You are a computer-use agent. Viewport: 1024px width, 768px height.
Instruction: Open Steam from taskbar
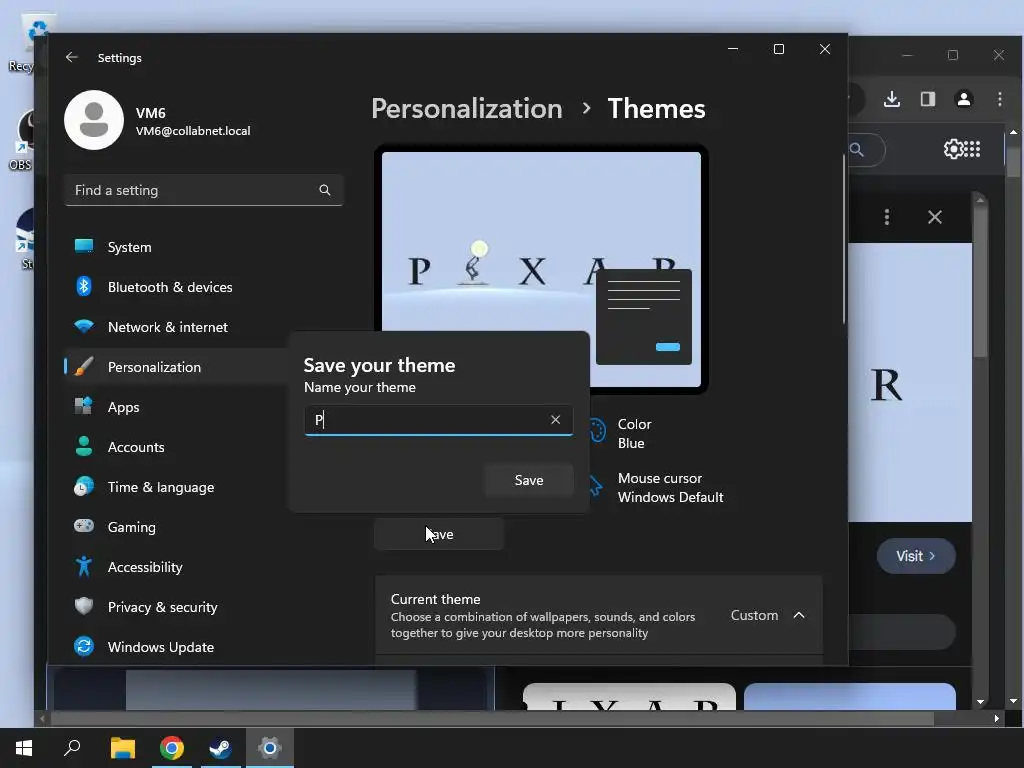(220, 748)
